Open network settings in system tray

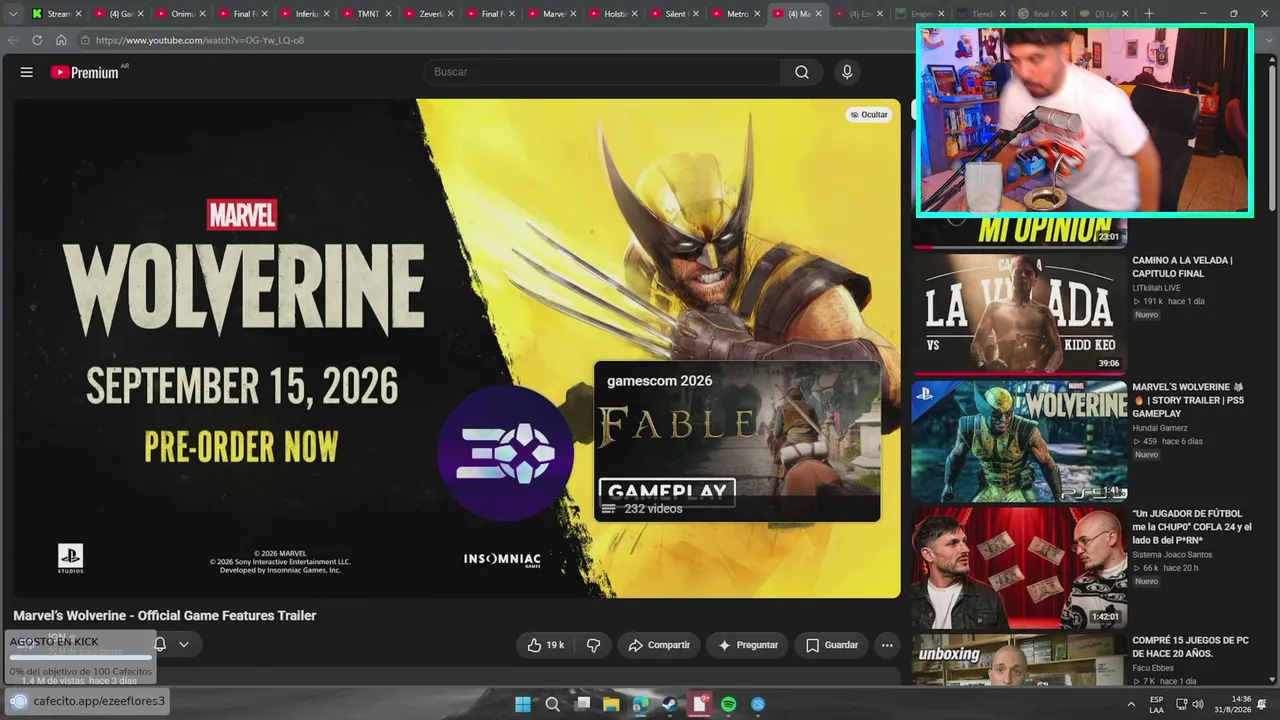[1181, 704]
